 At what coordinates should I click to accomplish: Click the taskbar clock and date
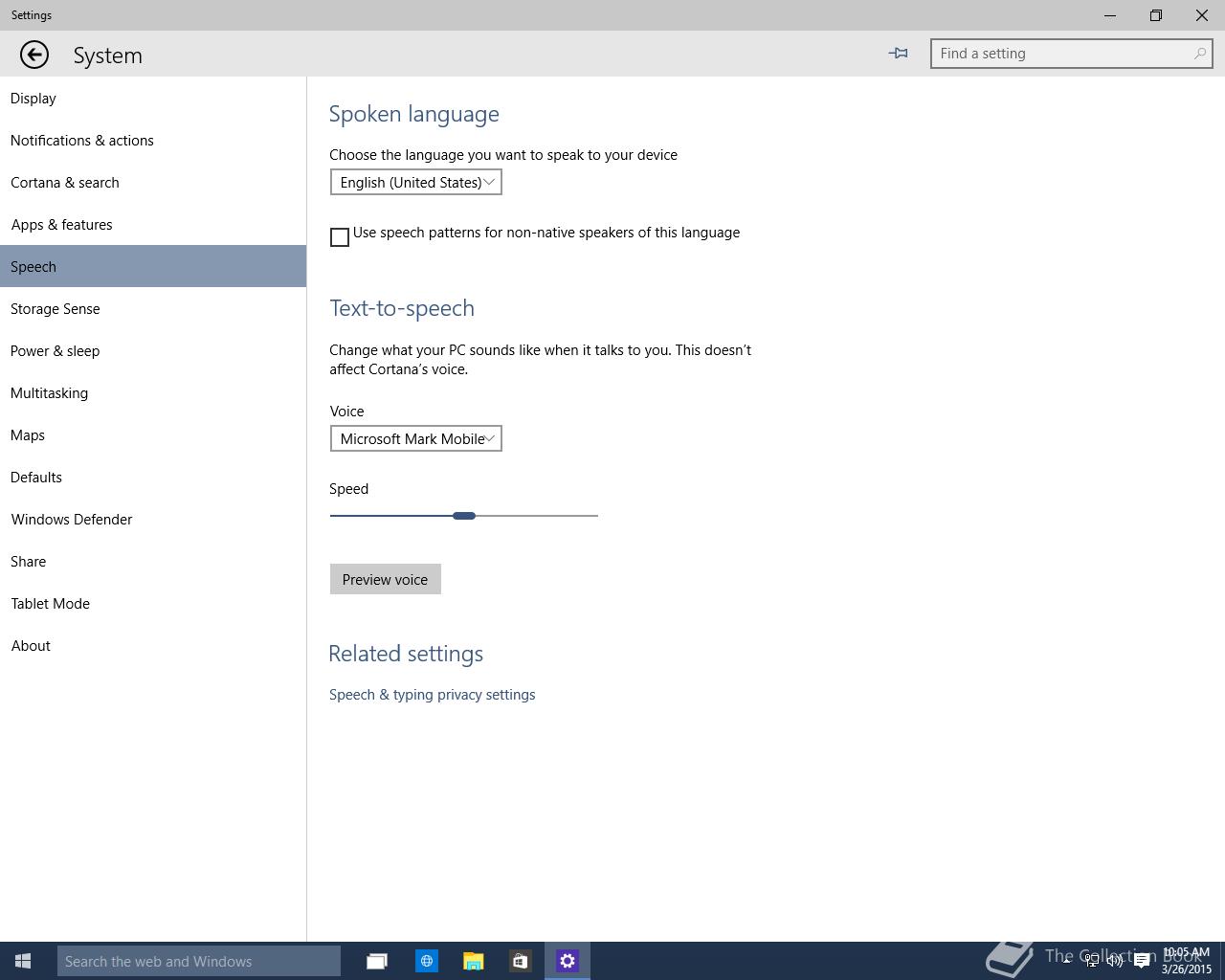1187,961
